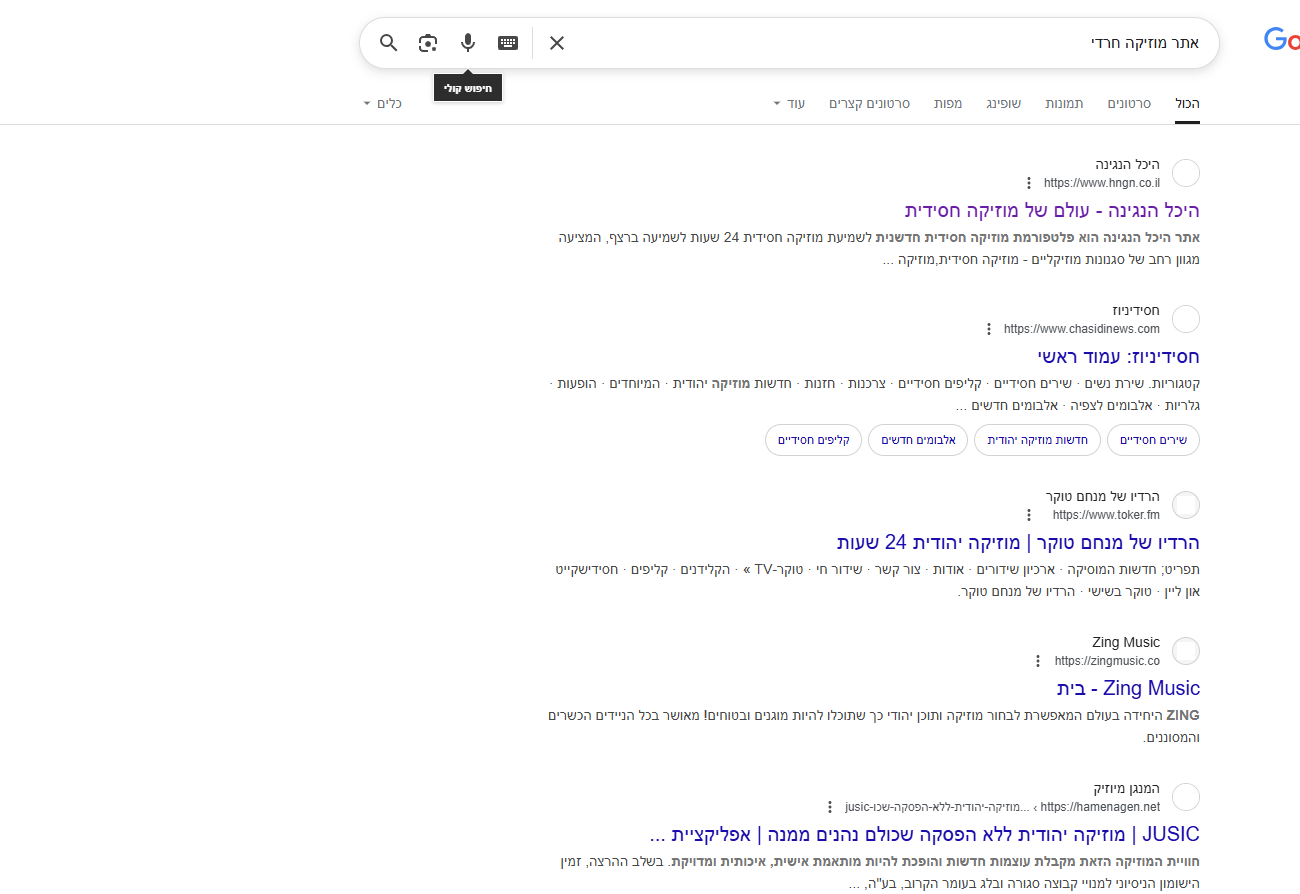Open the virtual keyboard icon

[x=507, y=42]
